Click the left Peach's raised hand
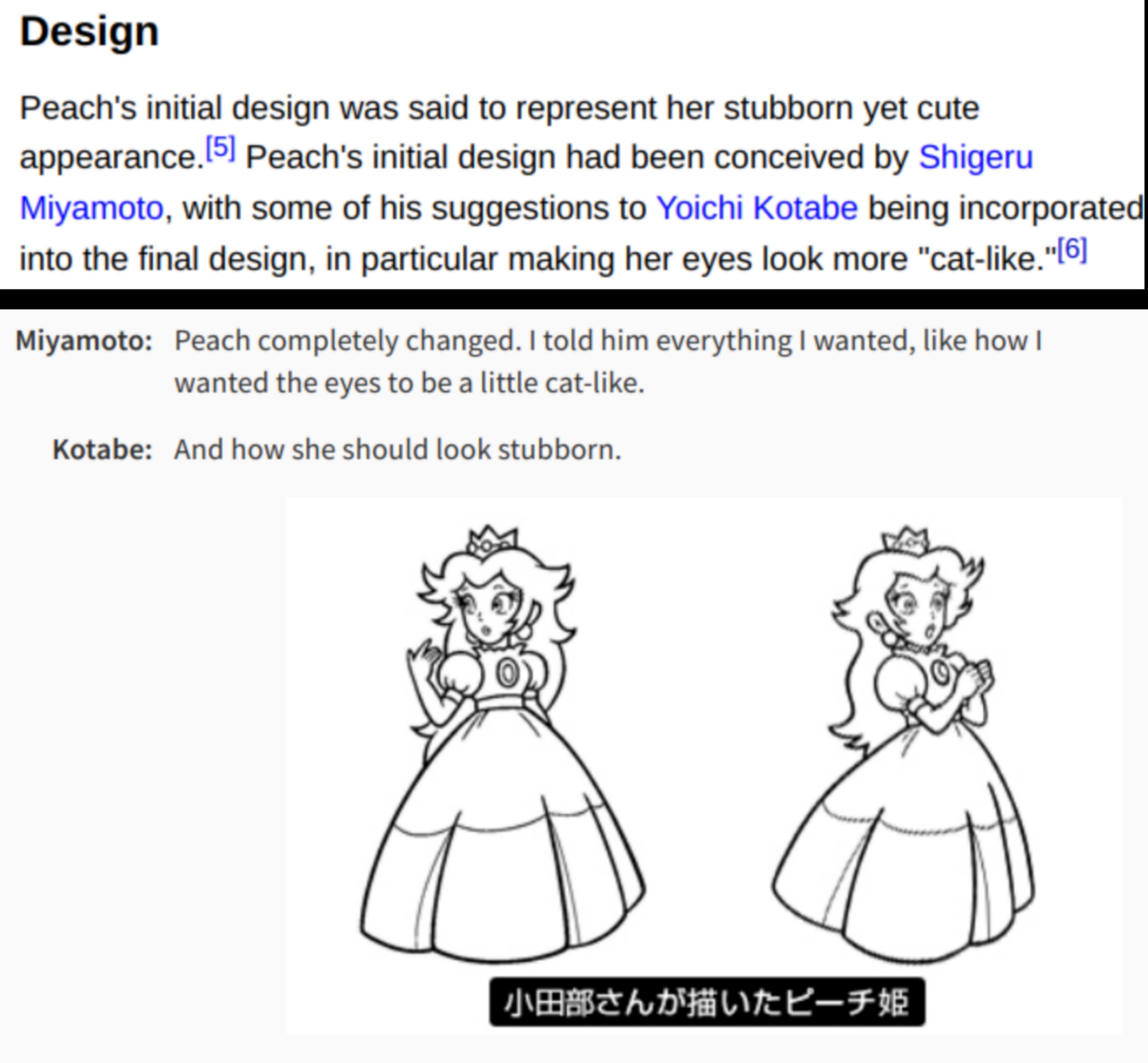 point(424,659)
